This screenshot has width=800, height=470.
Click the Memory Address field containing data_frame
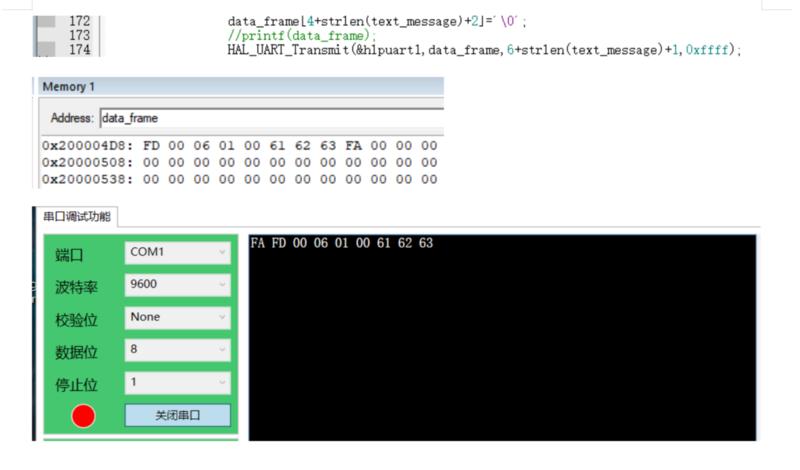272,118
